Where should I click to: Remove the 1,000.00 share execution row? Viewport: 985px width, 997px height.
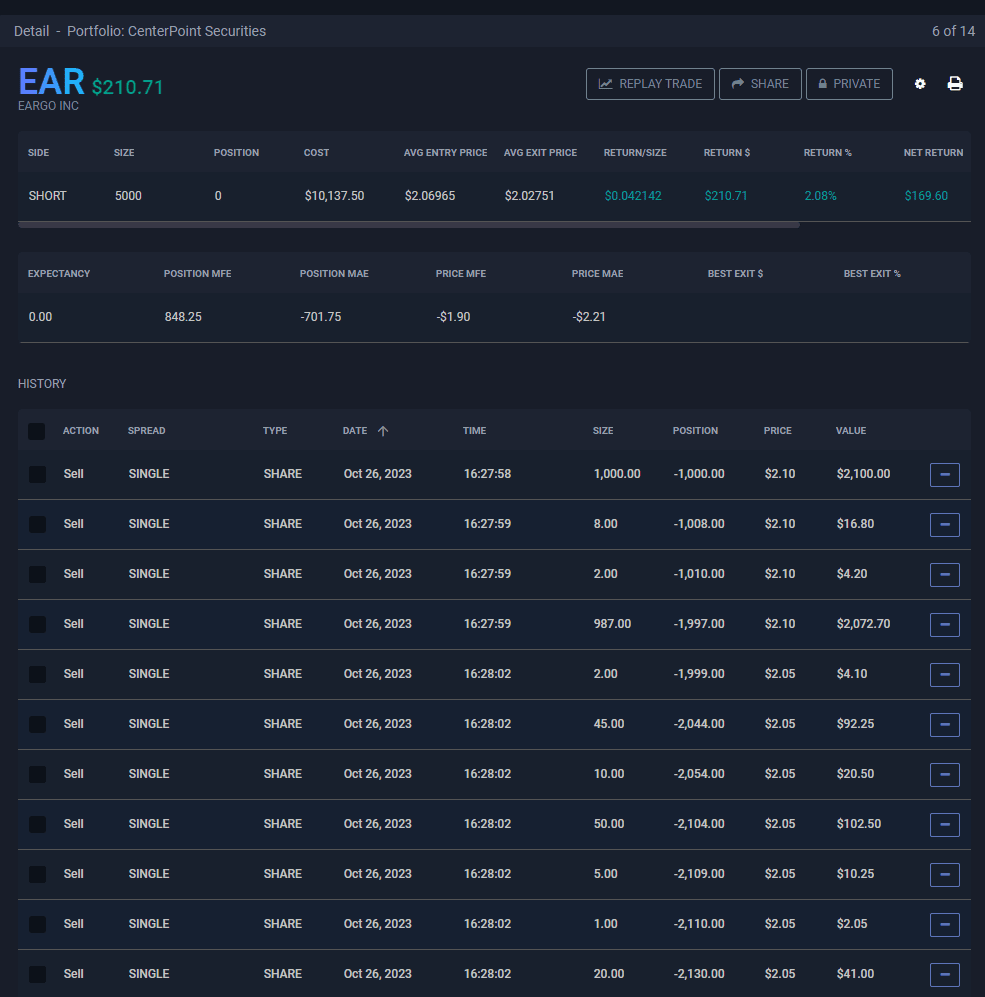pyautogui.click(x=944, y=475)
